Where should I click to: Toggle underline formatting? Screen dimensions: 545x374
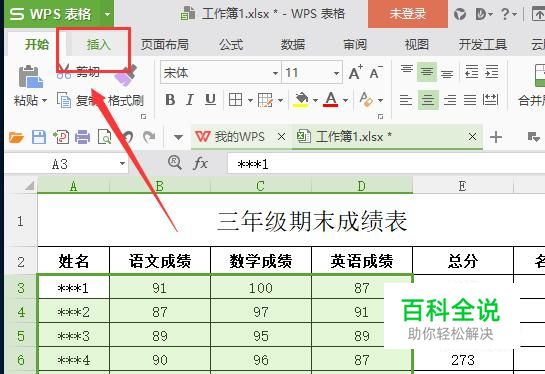[210, 100]
